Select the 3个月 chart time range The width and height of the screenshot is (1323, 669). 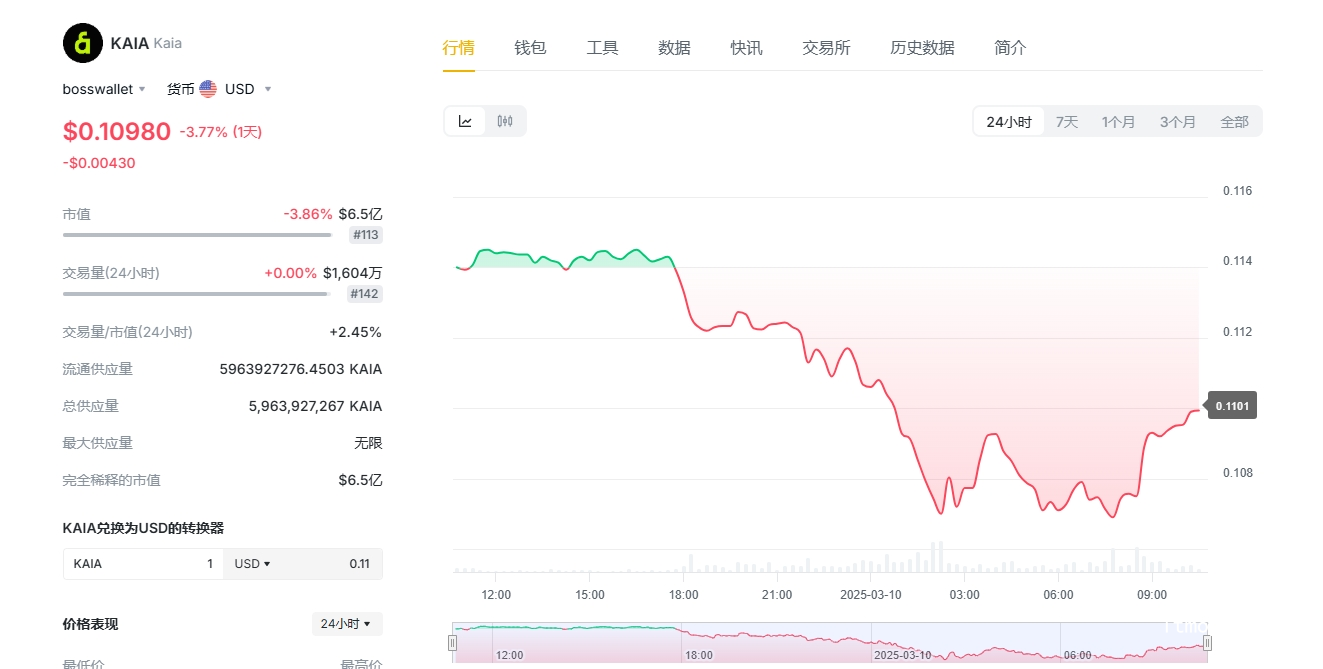coord(1177,122)
